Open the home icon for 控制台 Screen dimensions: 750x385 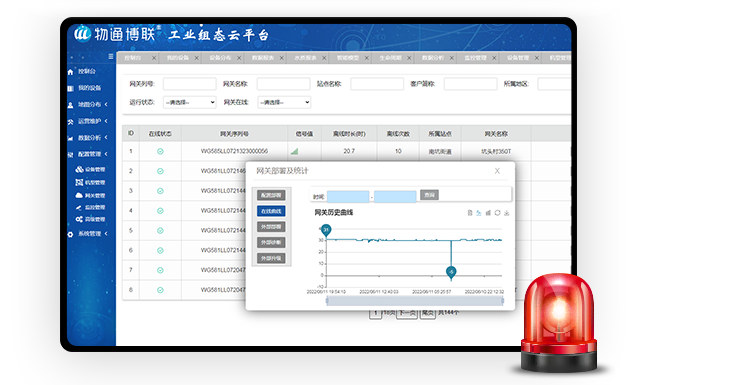(70, 72)
